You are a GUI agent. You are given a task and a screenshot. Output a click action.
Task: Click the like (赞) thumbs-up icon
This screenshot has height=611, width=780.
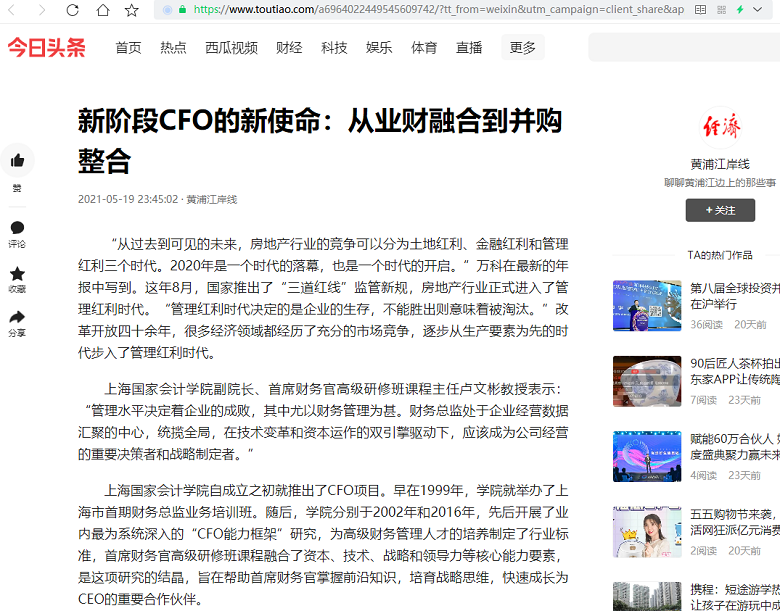pos(17,160)
